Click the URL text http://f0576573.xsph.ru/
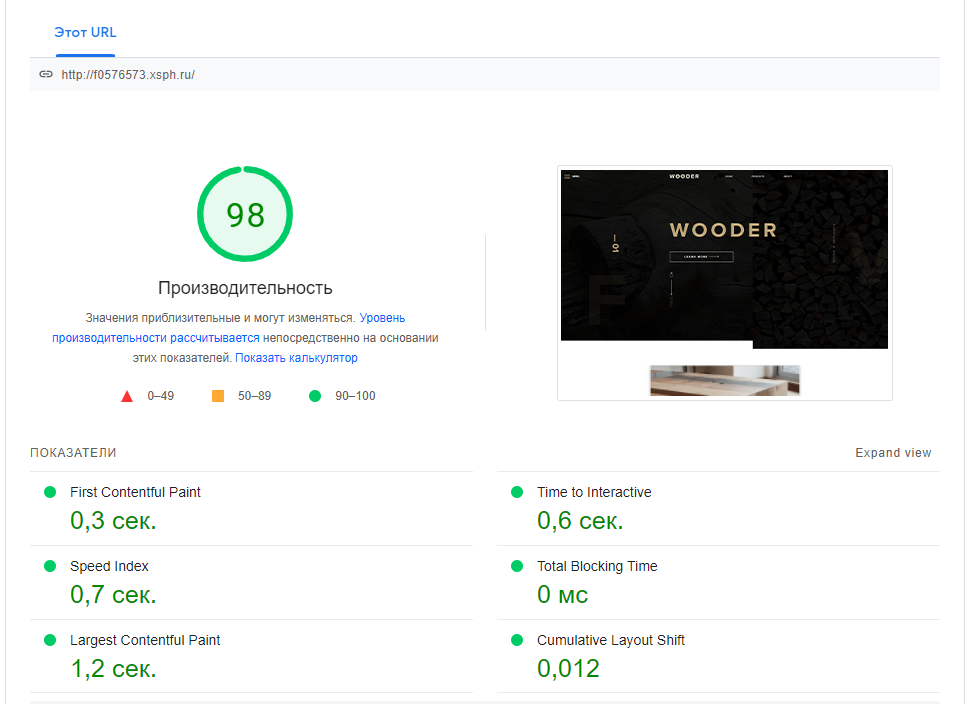This screenshot has height=704, width=972. click(x=128, y=75)
